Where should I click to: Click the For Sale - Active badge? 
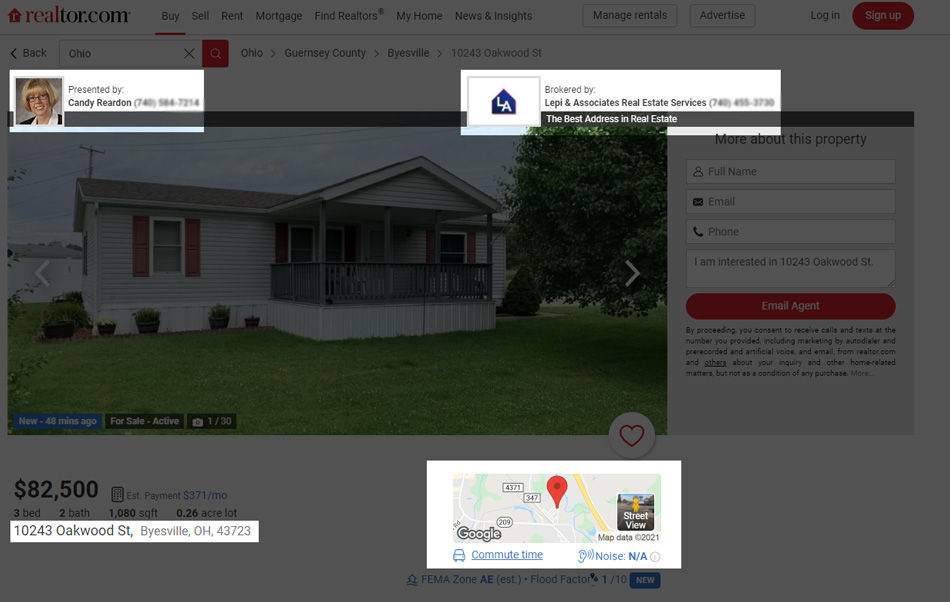point(144,421)
